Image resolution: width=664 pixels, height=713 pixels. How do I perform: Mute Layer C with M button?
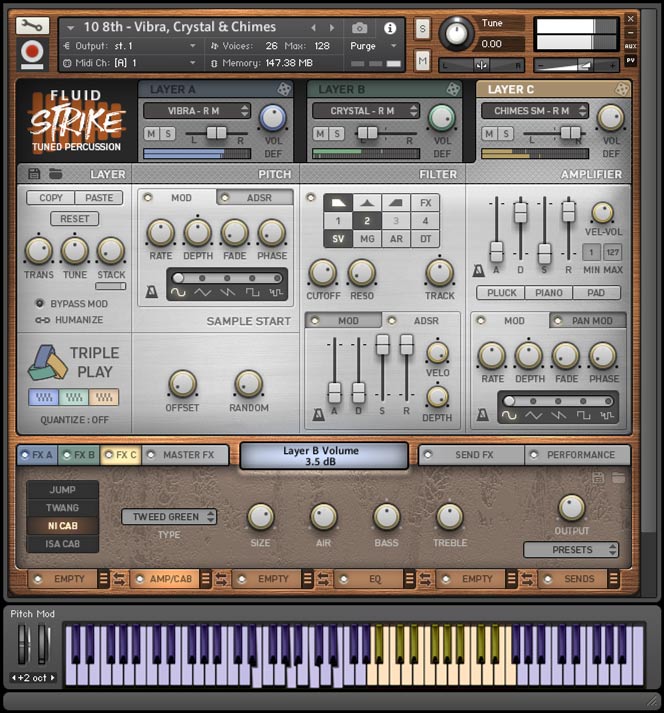489,134
